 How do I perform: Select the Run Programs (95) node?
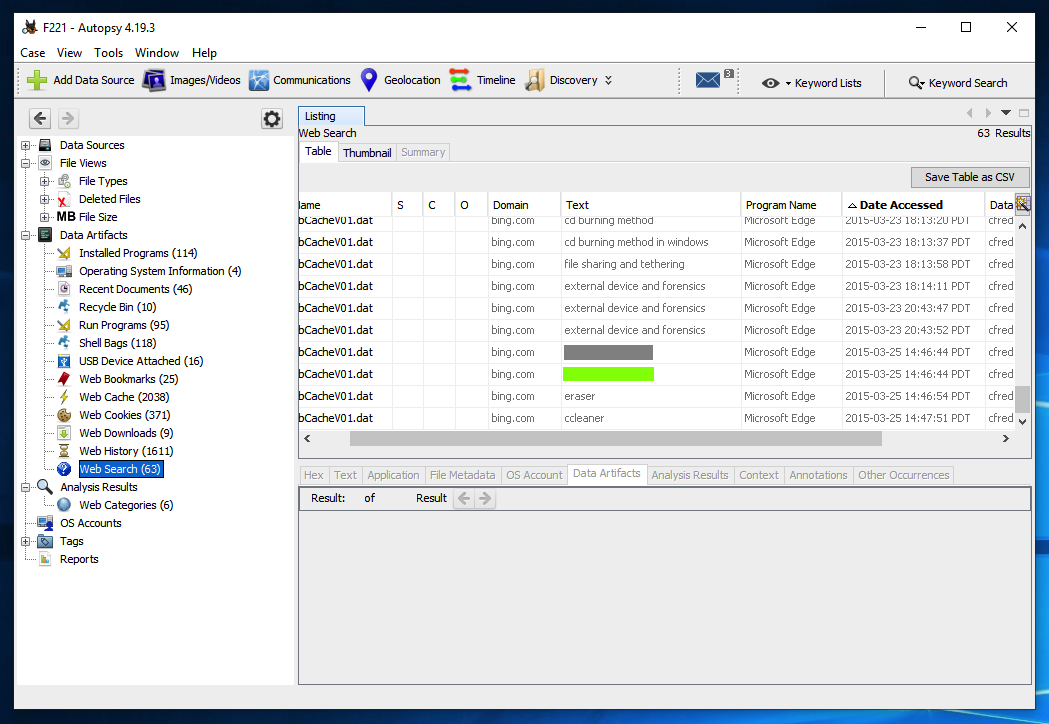(x=124, y=325)
